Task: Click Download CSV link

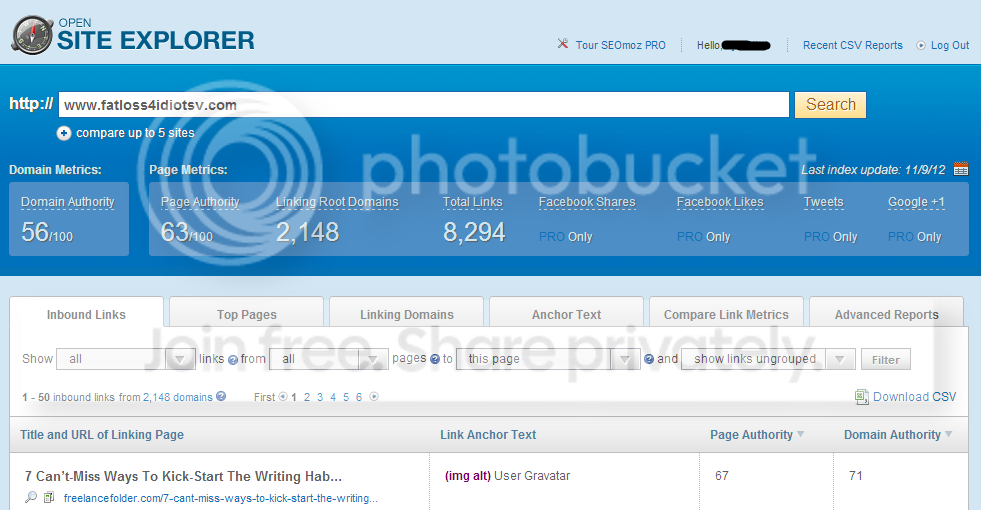Action: tap(915, 397)
